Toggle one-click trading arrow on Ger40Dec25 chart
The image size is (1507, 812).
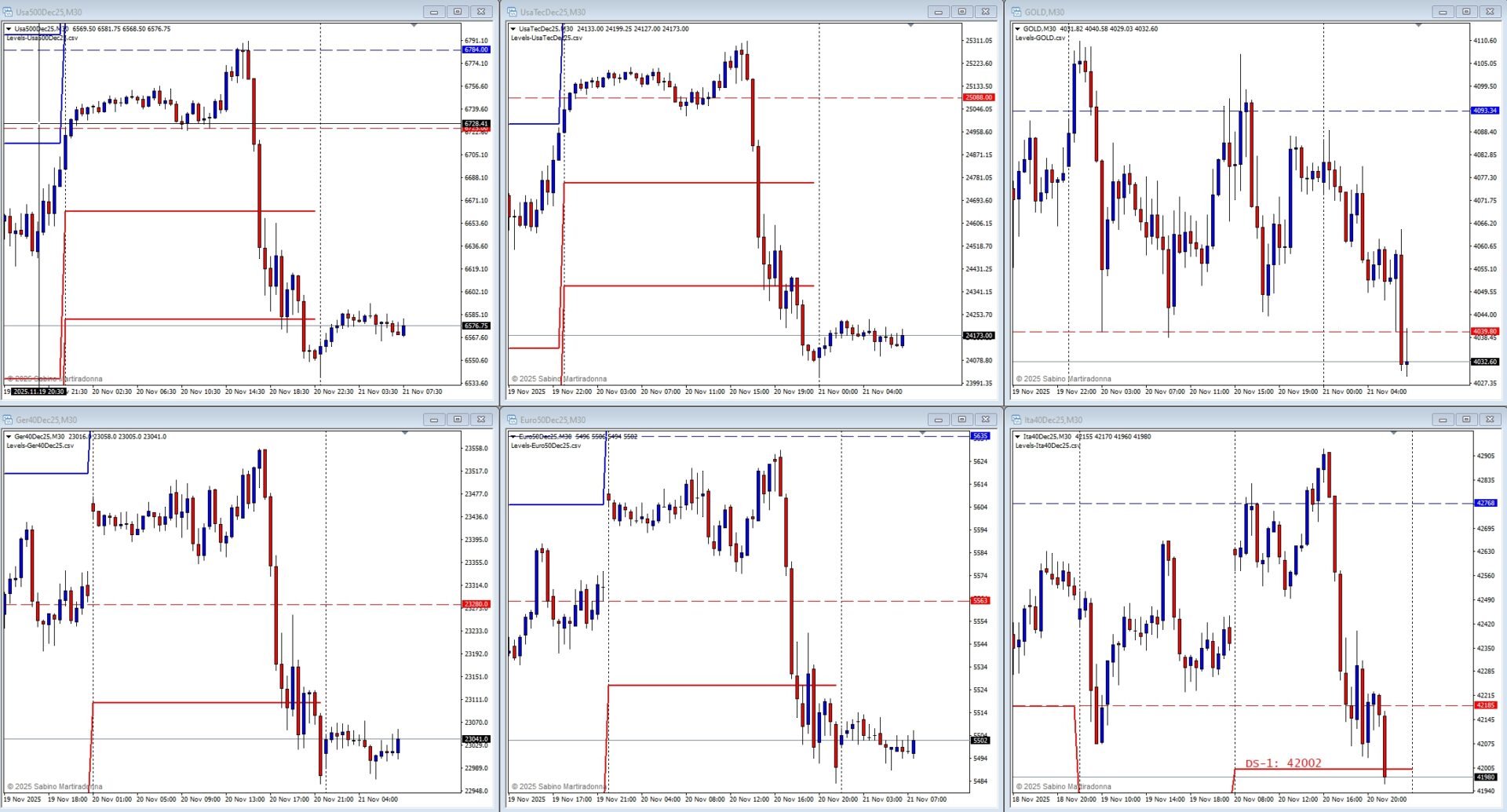pos(9,437)
